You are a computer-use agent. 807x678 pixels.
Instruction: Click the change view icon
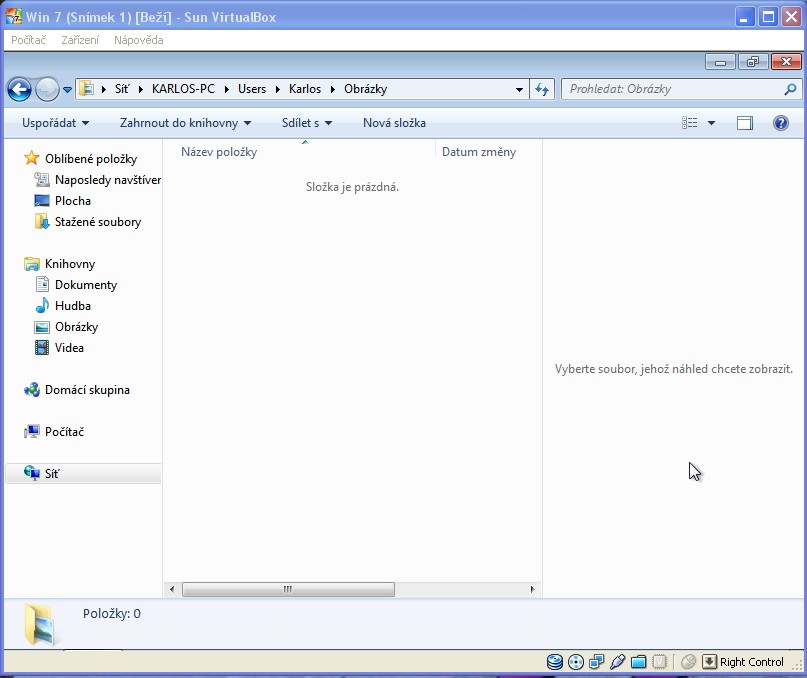click(690, 123)
